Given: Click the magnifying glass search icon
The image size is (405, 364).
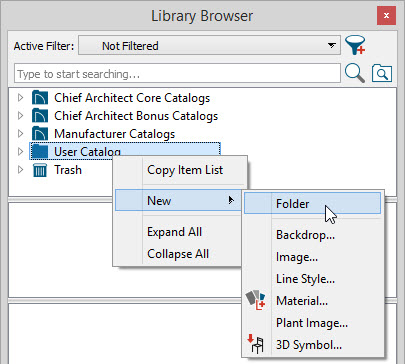Looking at the screenshot, I should [355, 73].
